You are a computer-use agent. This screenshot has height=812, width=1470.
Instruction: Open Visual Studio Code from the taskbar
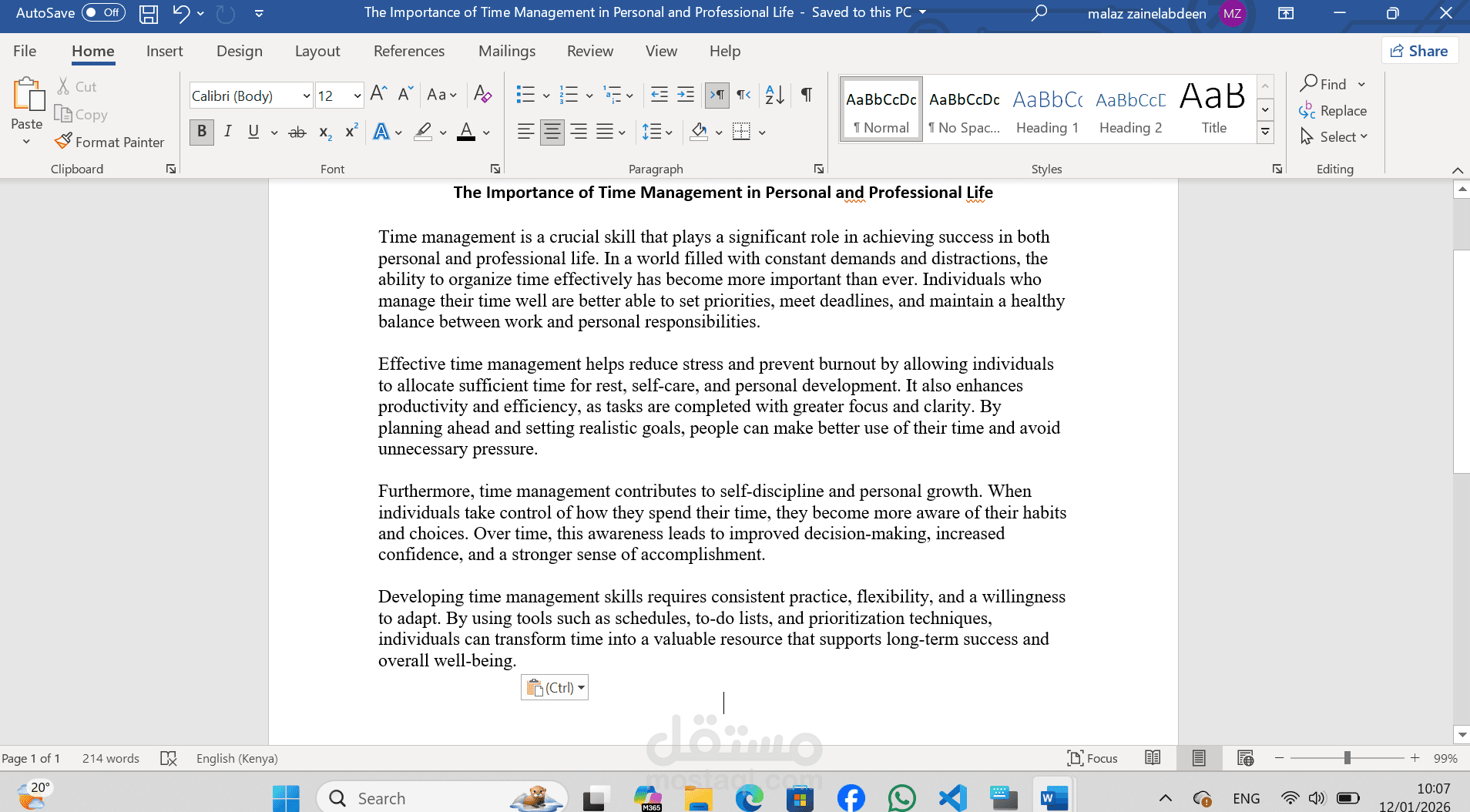click(953, 798)
